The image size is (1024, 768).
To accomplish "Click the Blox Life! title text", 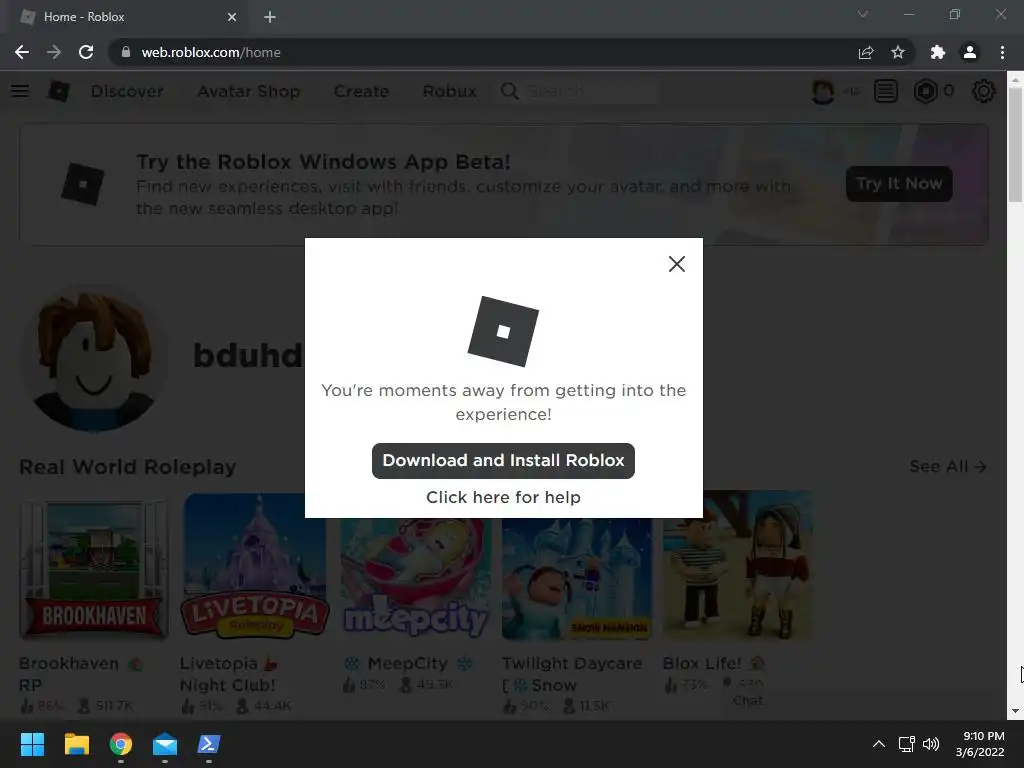I will (713, 664).
